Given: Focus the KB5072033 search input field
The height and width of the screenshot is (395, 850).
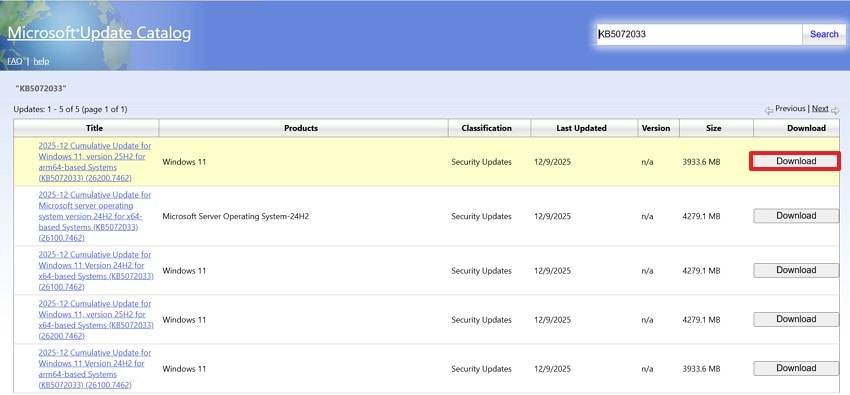Looking at the screenshot, I should point(699,34).
